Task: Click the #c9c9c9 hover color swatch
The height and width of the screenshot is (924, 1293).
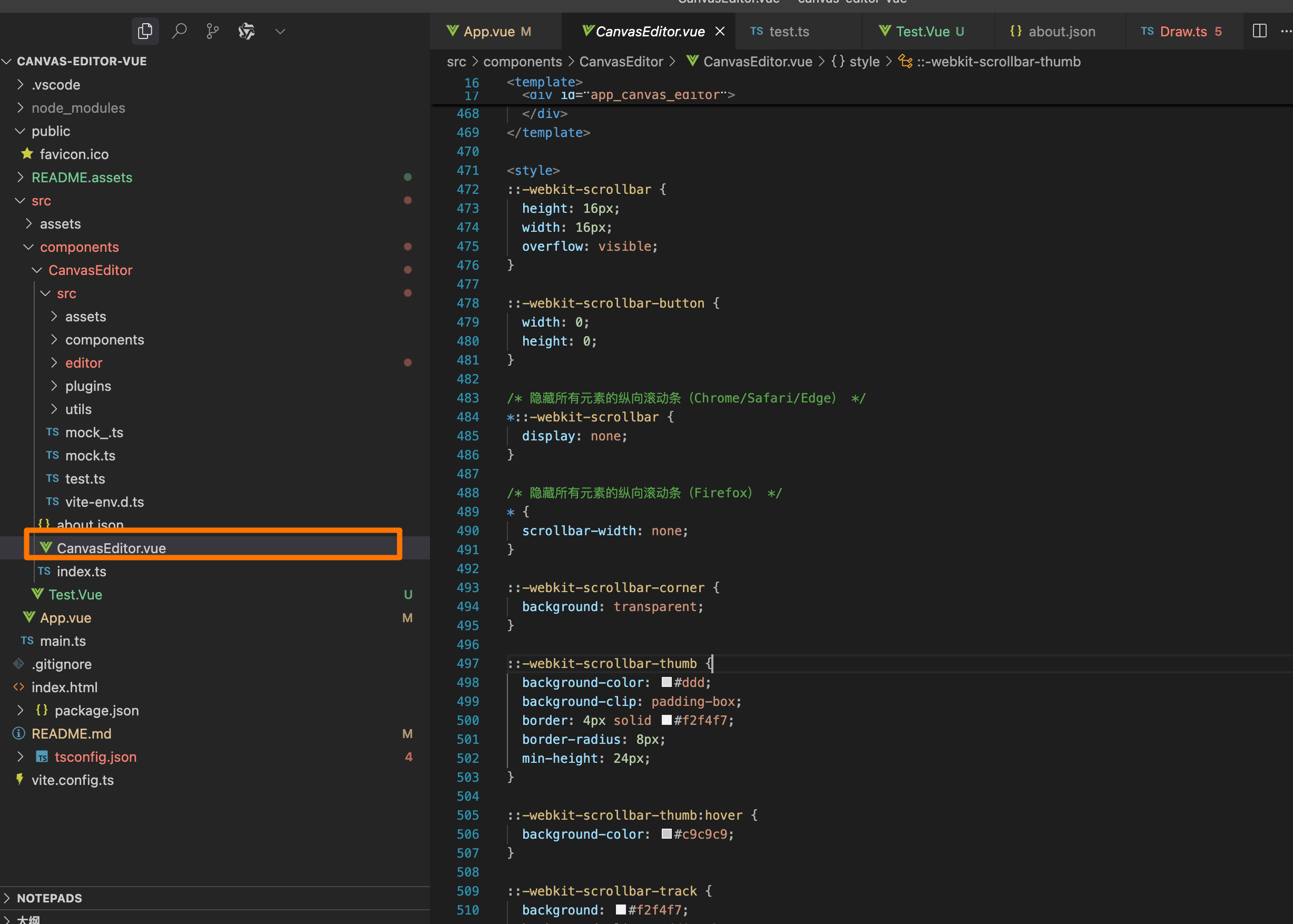Action: 667,834
